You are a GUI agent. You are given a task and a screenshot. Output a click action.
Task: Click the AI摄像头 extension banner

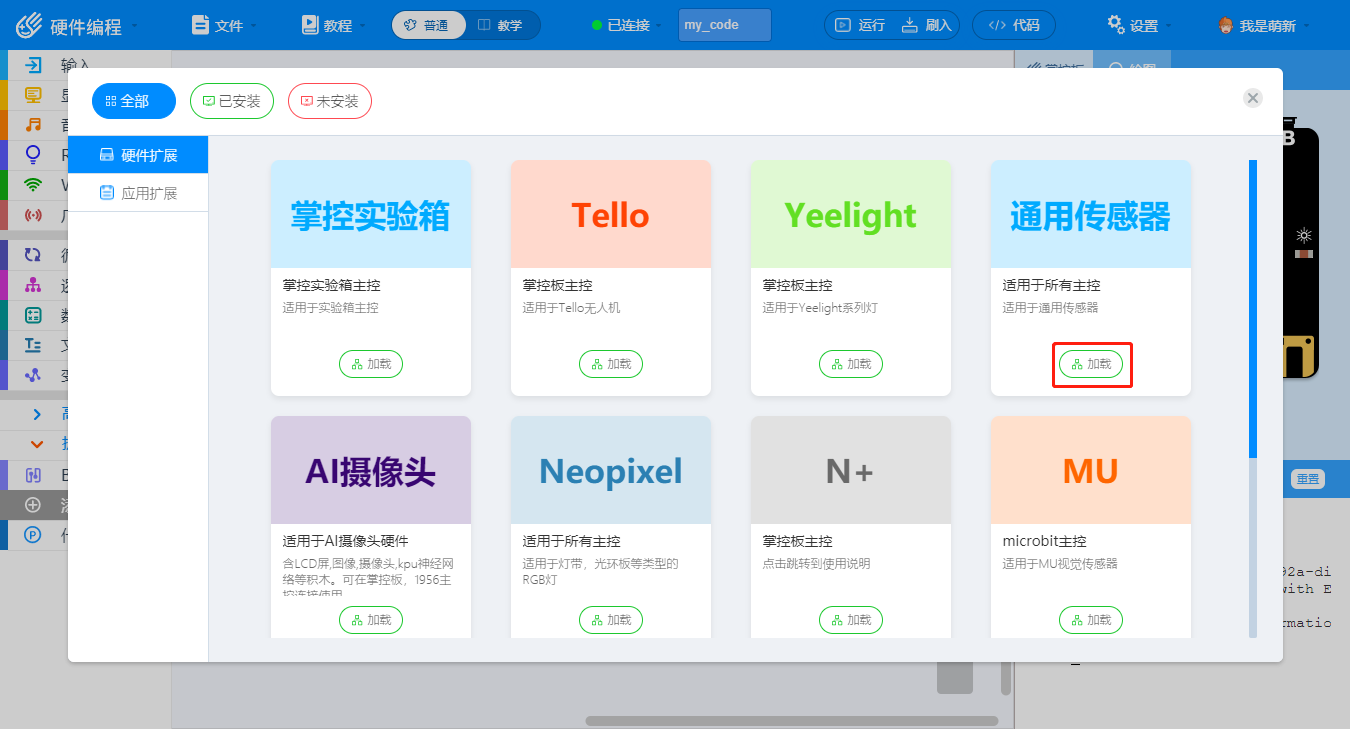pos(371,470)
